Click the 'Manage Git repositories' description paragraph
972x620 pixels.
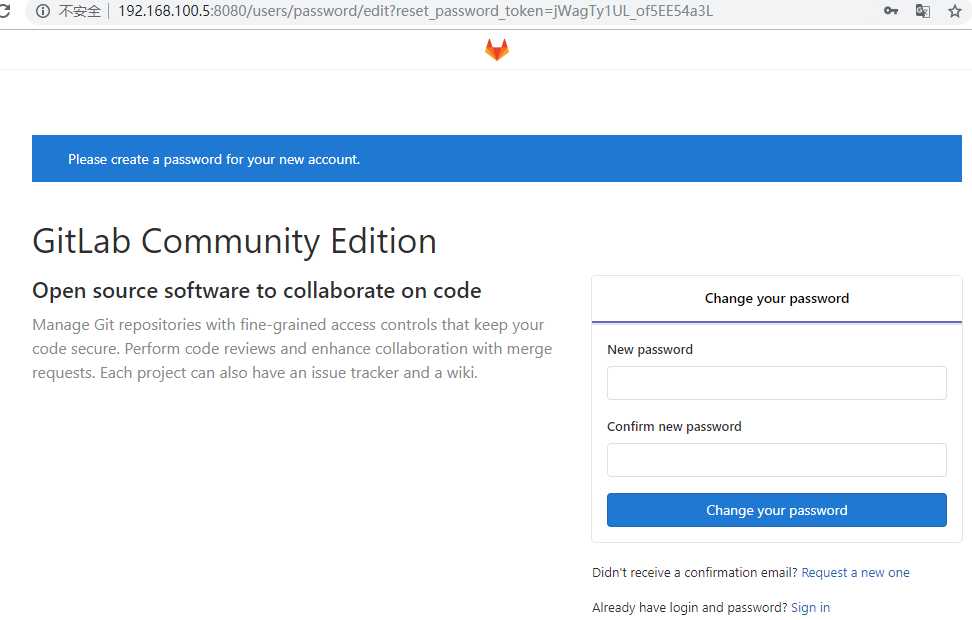[x=292, y=348]
